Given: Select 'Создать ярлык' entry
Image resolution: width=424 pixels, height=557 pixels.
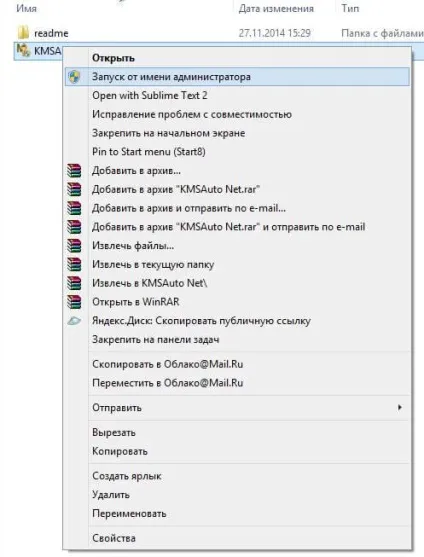Looking at the screenshot, I should click(237, 476).
